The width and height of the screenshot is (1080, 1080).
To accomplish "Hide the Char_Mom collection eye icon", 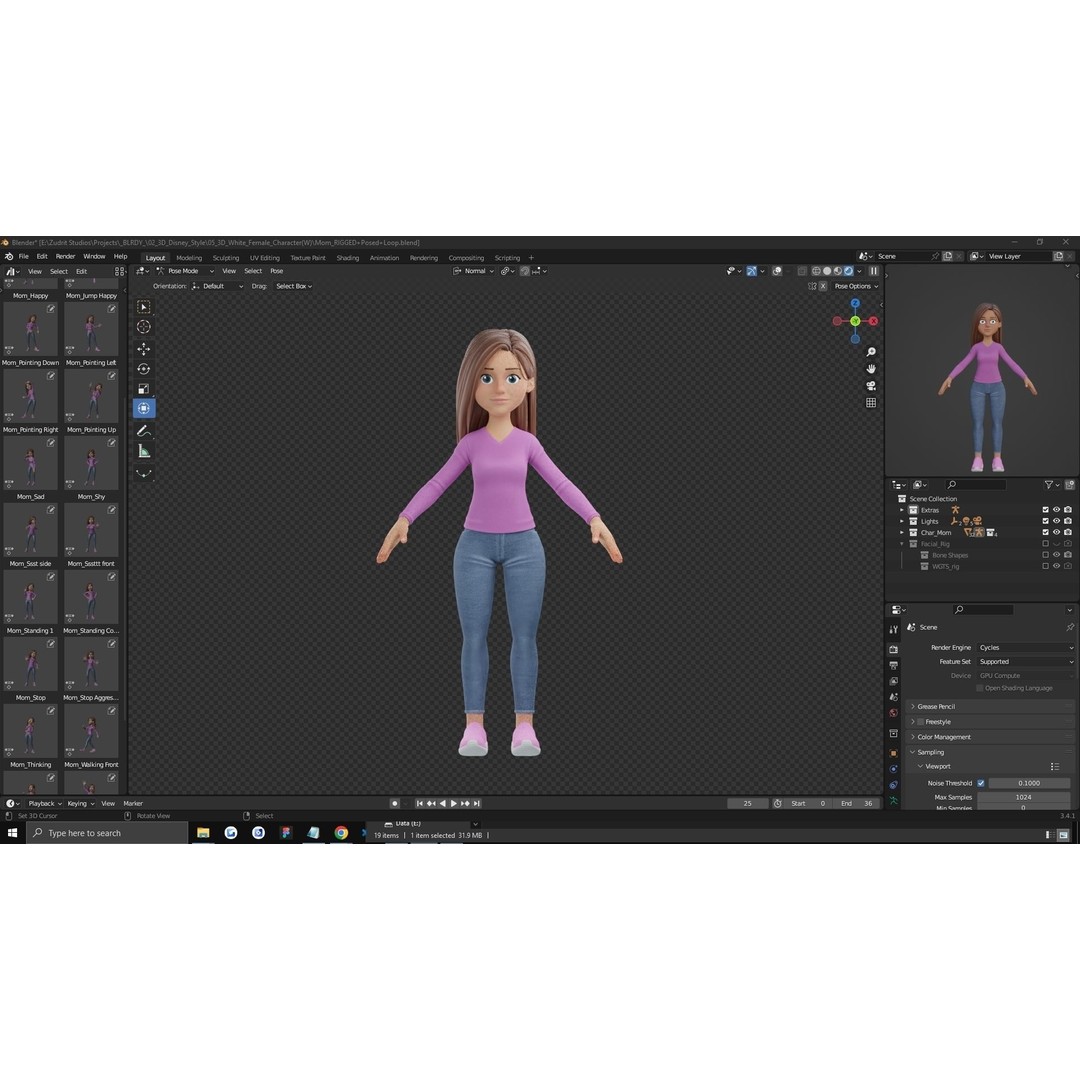I will [x=1057, y=532].
